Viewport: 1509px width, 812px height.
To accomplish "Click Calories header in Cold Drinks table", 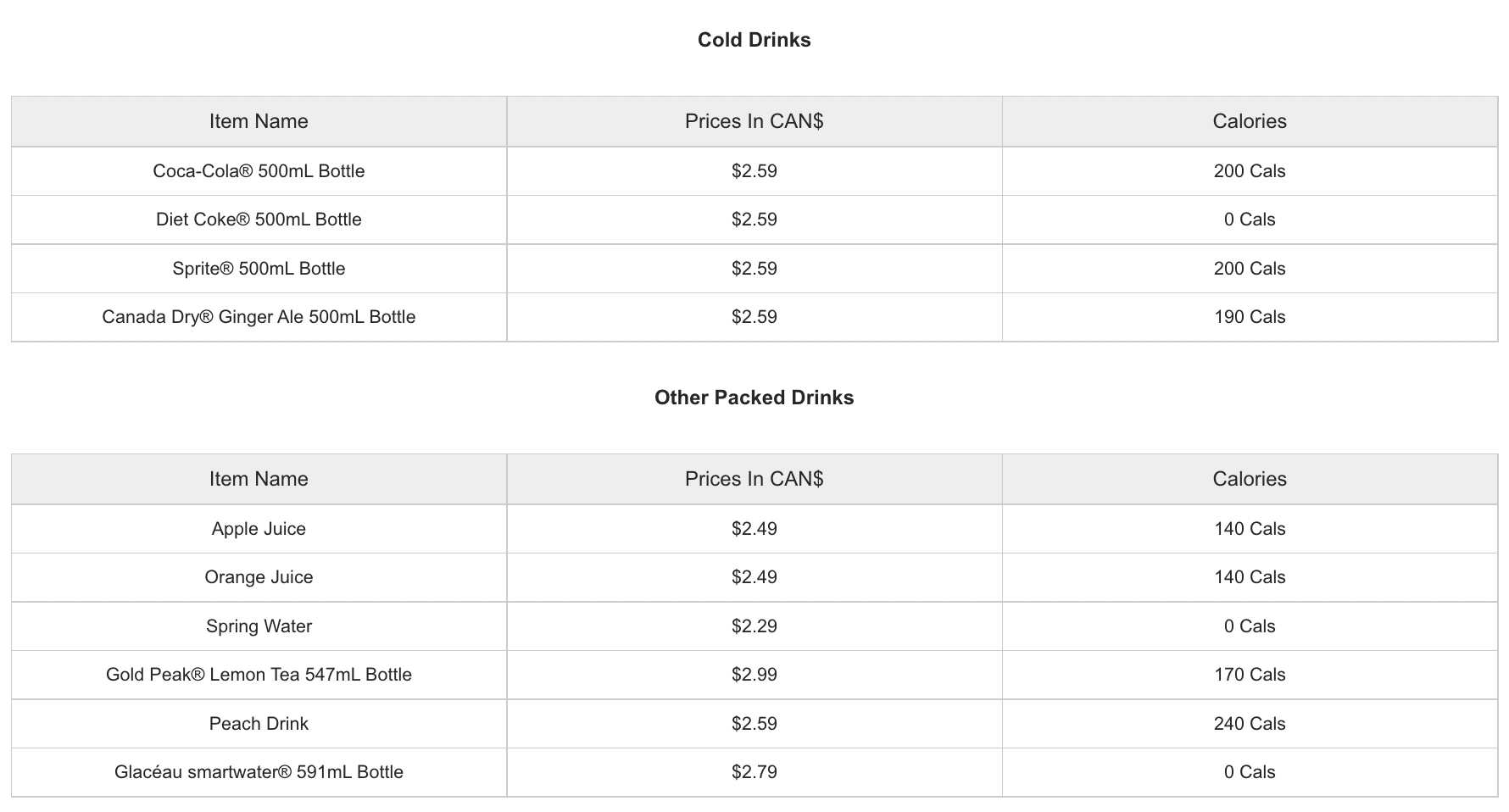I will point(1250,121).
